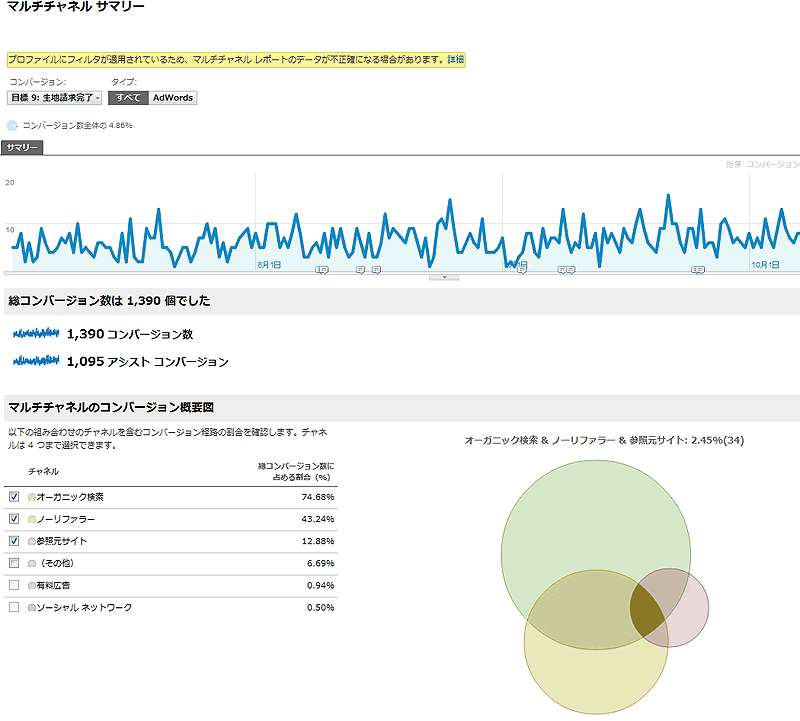Click the pink dot beside 参照元サイト
The image size is (800, 721).
(x=32, y=541)
